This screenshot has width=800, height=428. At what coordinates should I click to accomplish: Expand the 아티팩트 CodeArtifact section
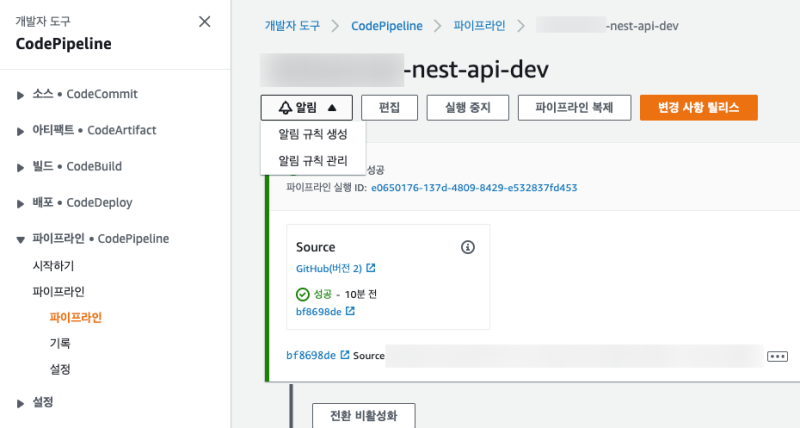(x=20, y=130)
